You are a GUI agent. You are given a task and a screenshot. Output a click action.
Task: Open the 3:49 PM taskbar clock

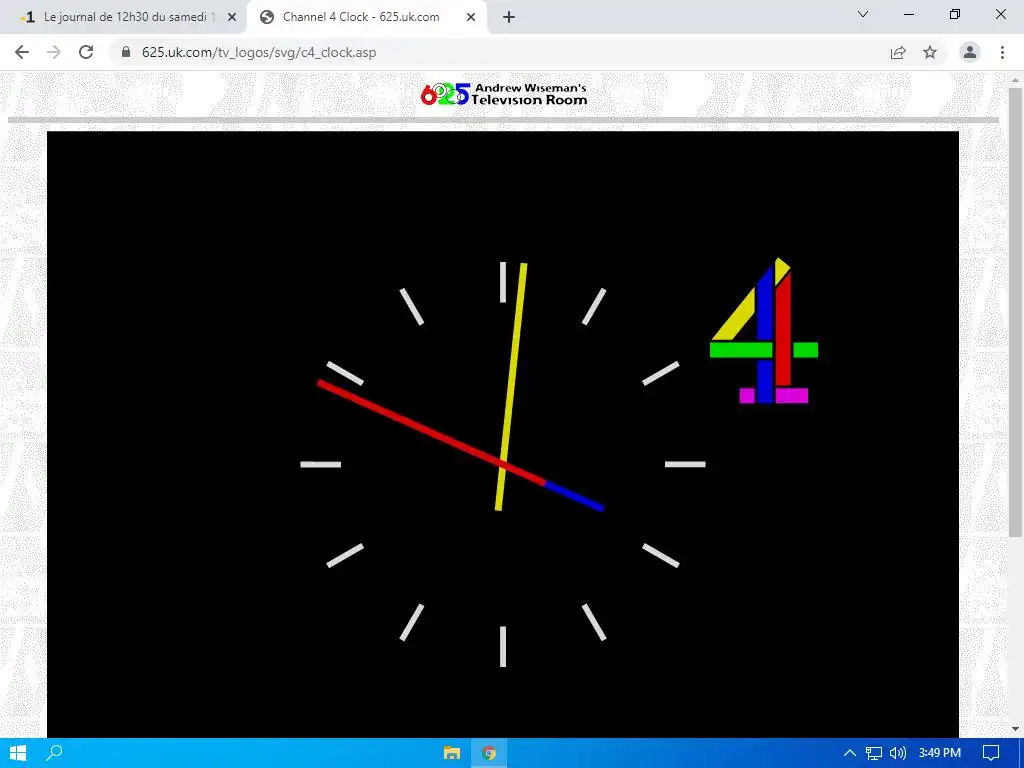[940, 753]
